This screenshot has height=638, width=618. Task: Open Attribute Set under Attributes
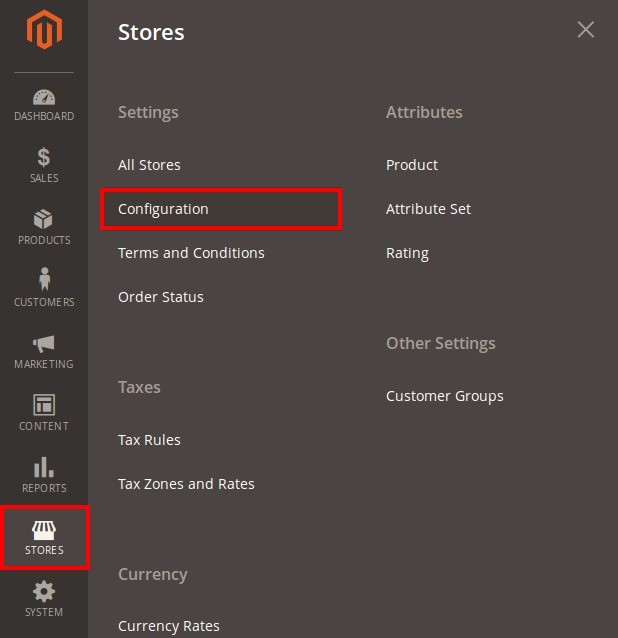tap(428, 209)
